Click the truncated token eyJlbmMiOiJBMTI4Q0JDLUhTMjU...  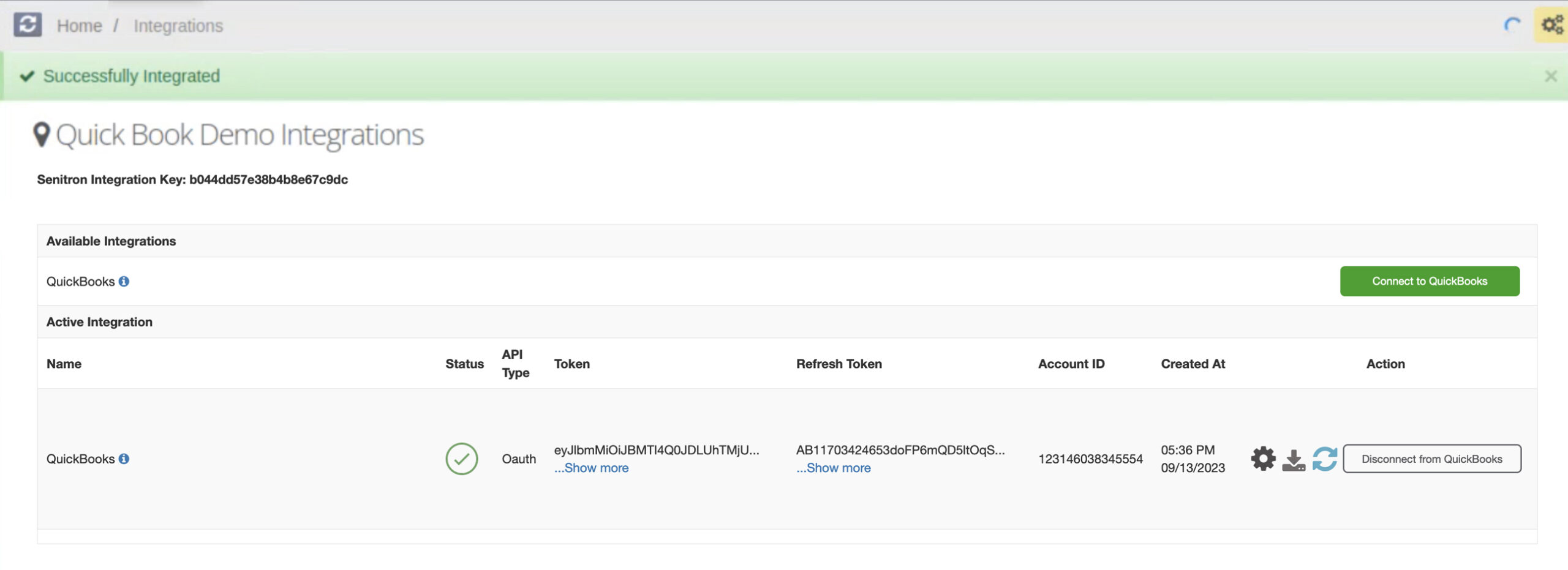[657, 450]
